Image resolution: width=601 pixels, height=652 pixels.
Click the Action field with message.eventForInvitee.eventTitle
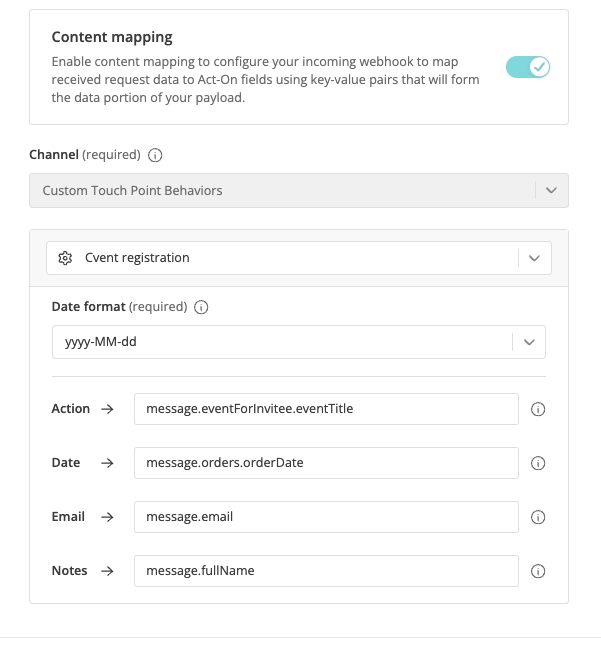326,409
